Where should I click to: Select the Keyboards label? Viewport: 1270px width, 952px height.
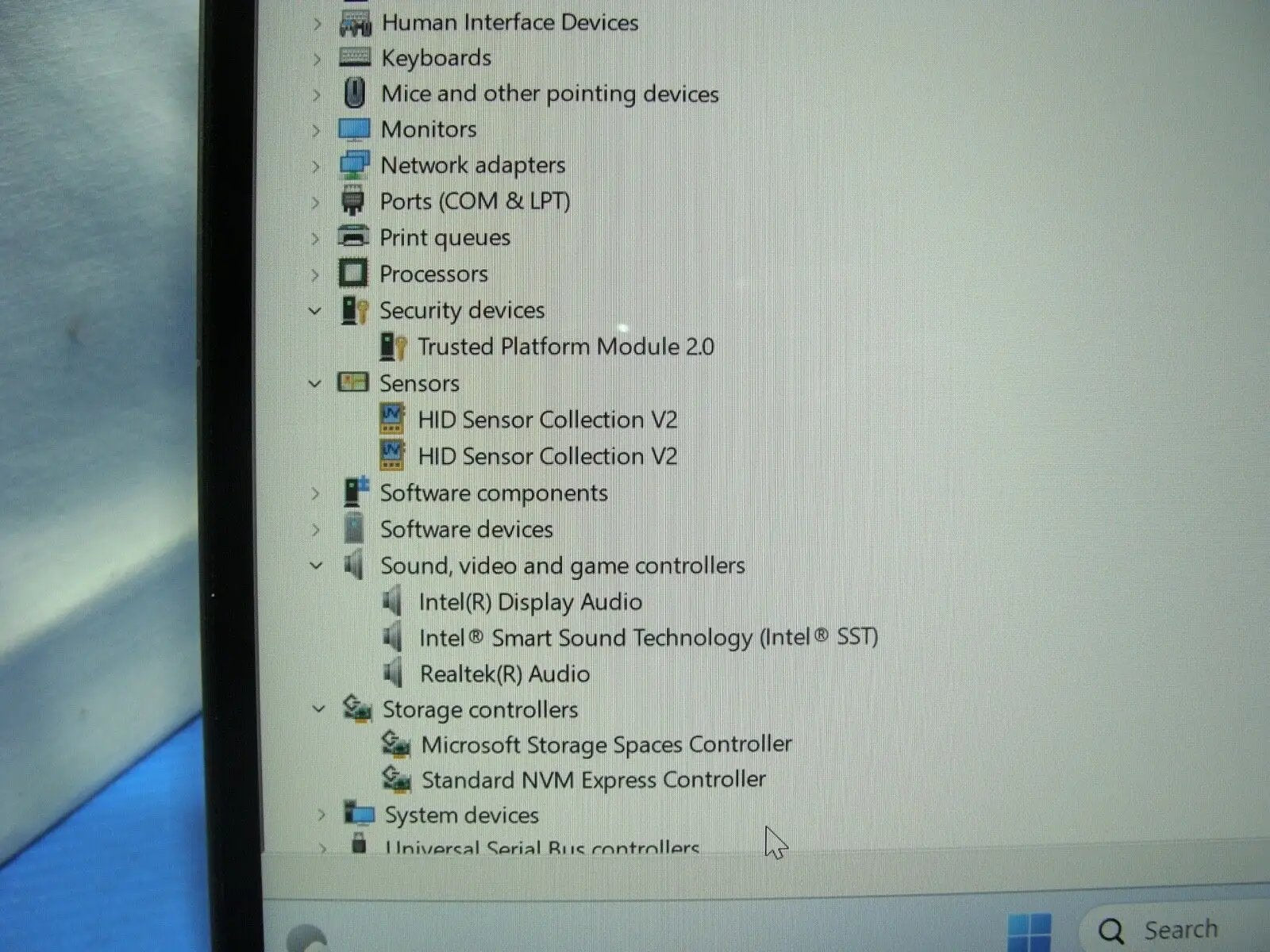(436, 58)
